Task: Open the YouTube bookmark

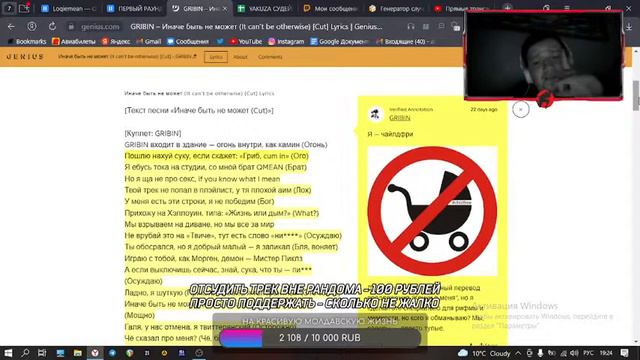Action: tap(246, 42)
